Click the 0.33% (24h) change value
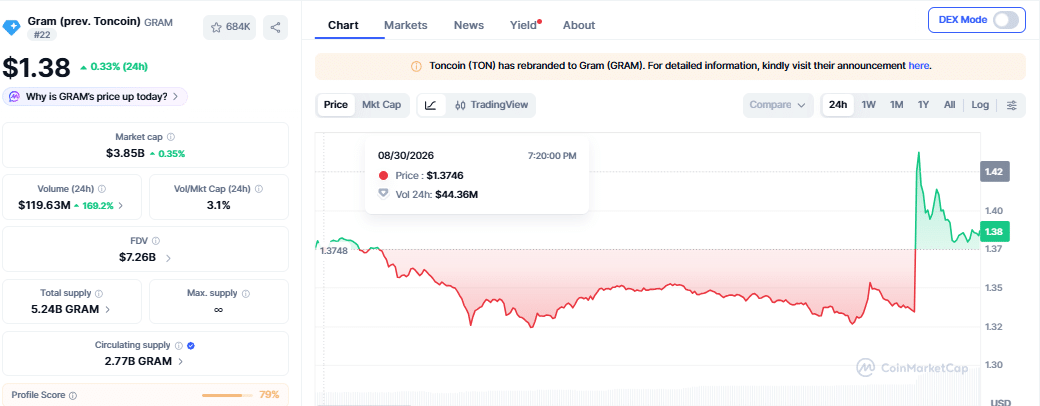The width and height of the screenshot is (1040, 406). point(114,67)
